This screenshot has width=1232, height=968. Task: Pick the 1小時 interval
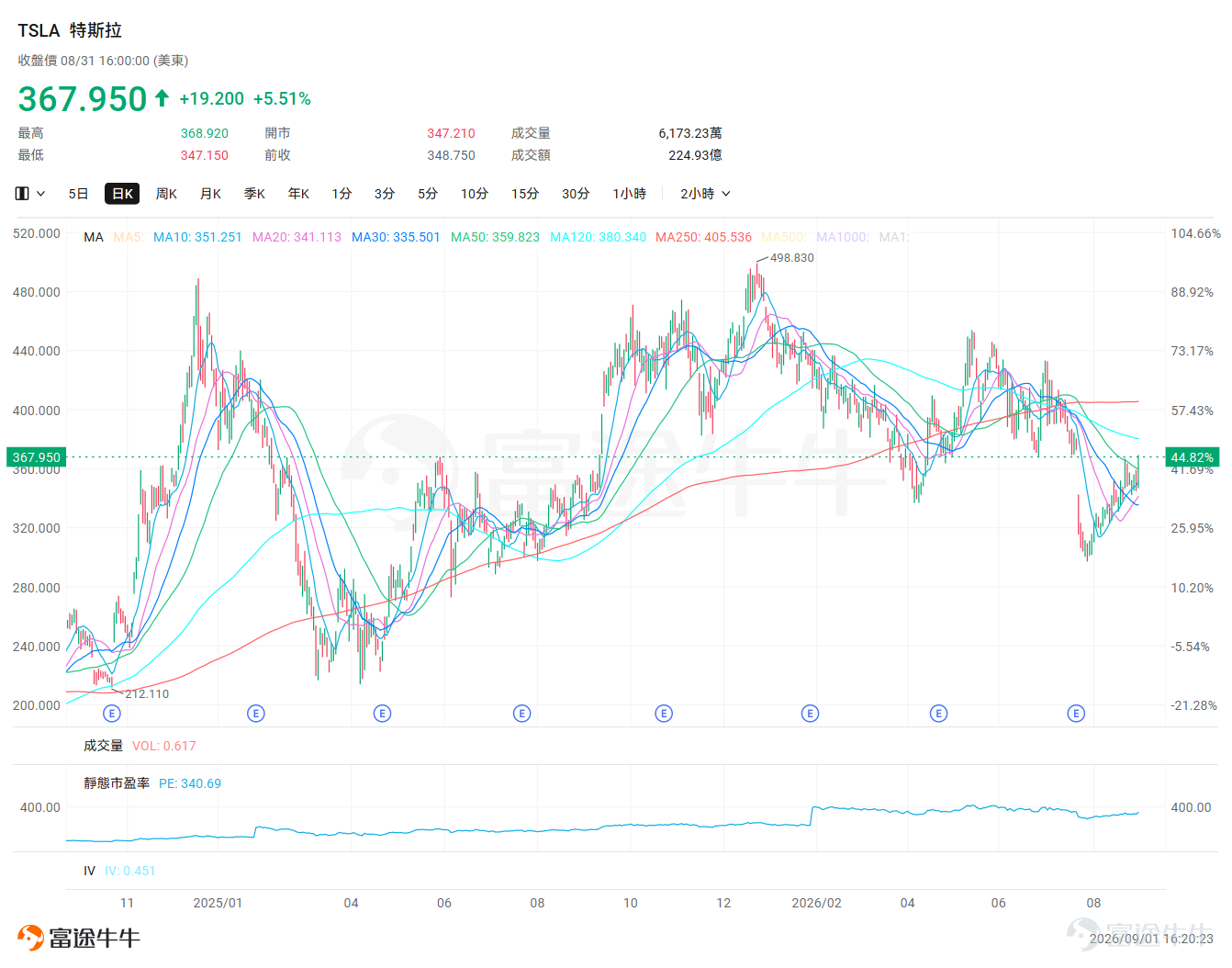[630, 194]
